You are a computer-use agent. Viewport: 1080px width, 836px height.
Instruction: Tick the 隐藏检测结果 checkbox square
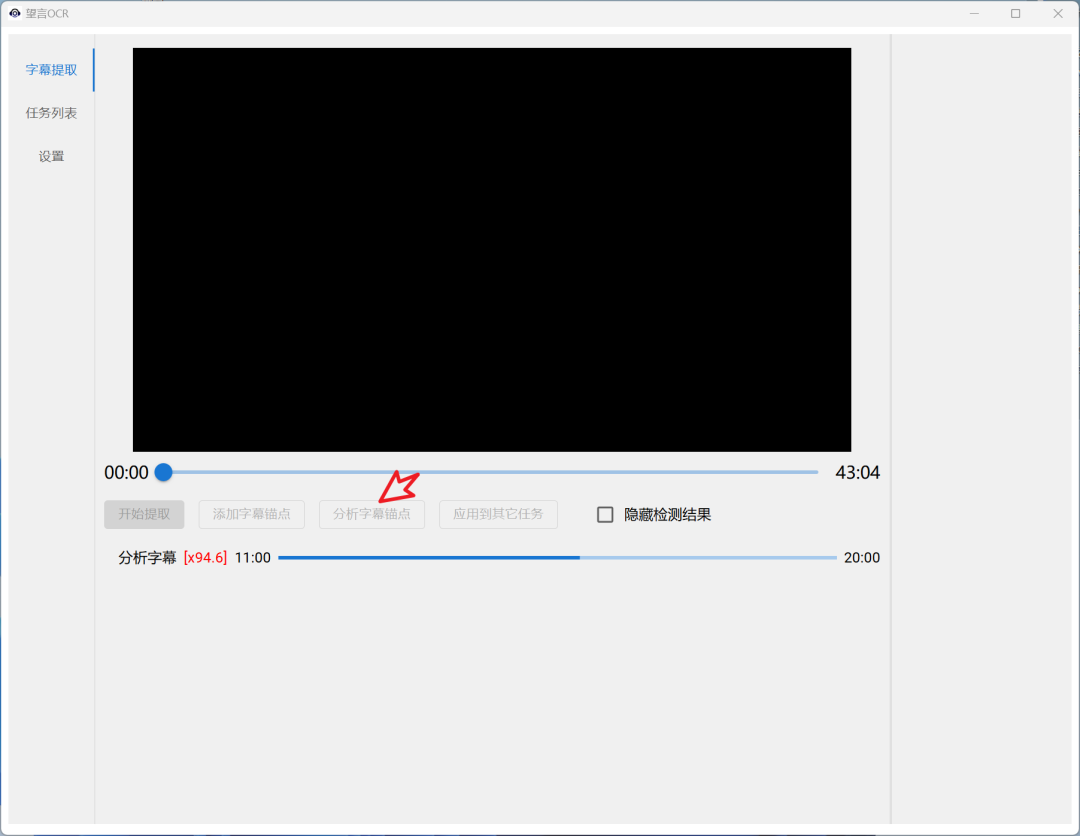[x=605, y=515]
